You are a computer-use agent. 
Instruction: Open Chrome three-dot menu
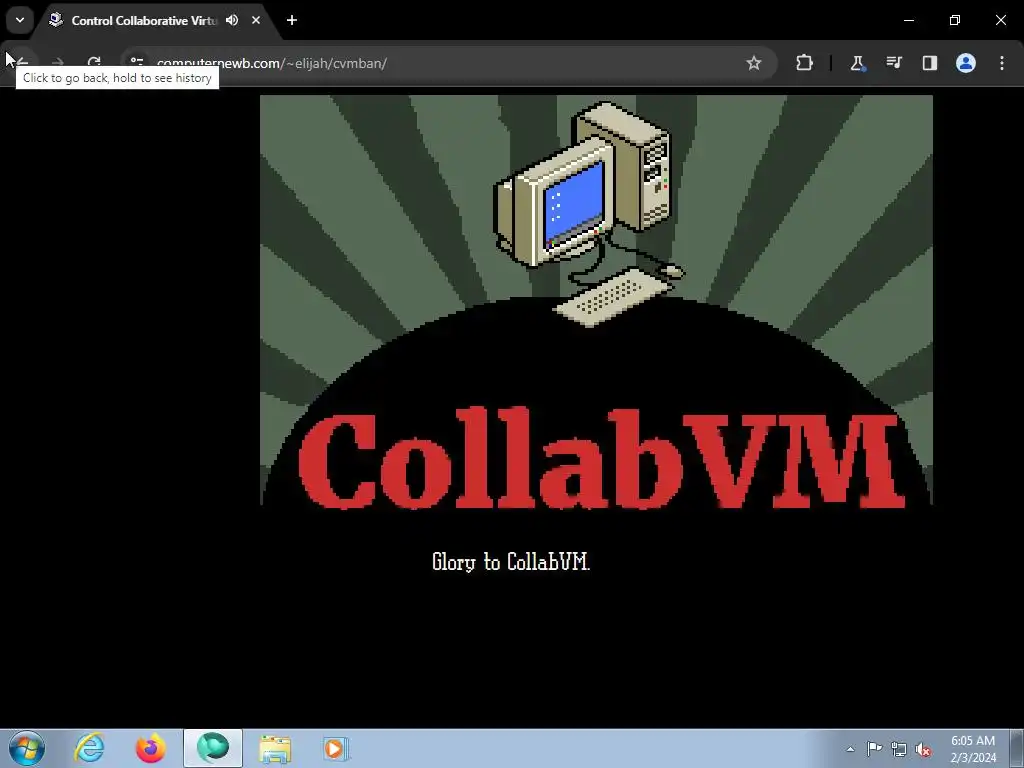coord(1002,63)
